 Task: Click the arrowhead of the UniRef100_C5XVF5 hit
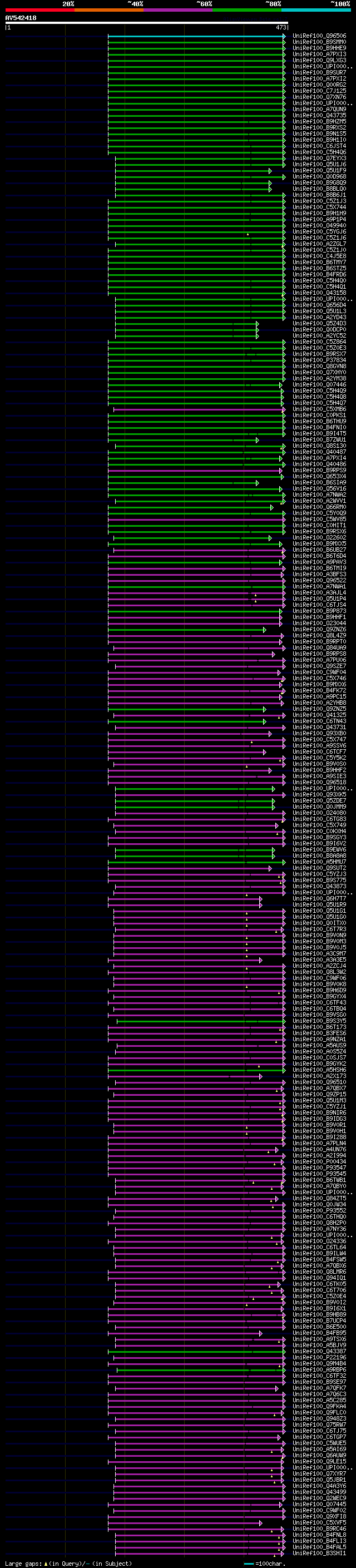coord(260,1524)
